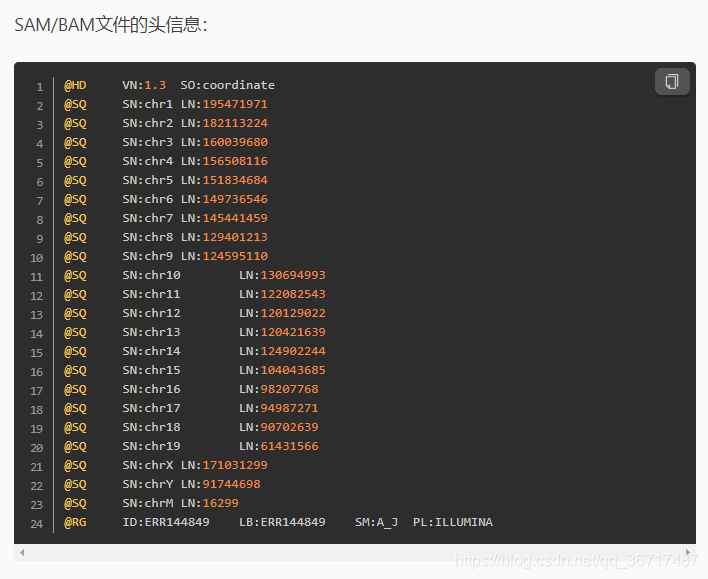
Task: Click the length value 61431566
Action: (x=289, y=446)
